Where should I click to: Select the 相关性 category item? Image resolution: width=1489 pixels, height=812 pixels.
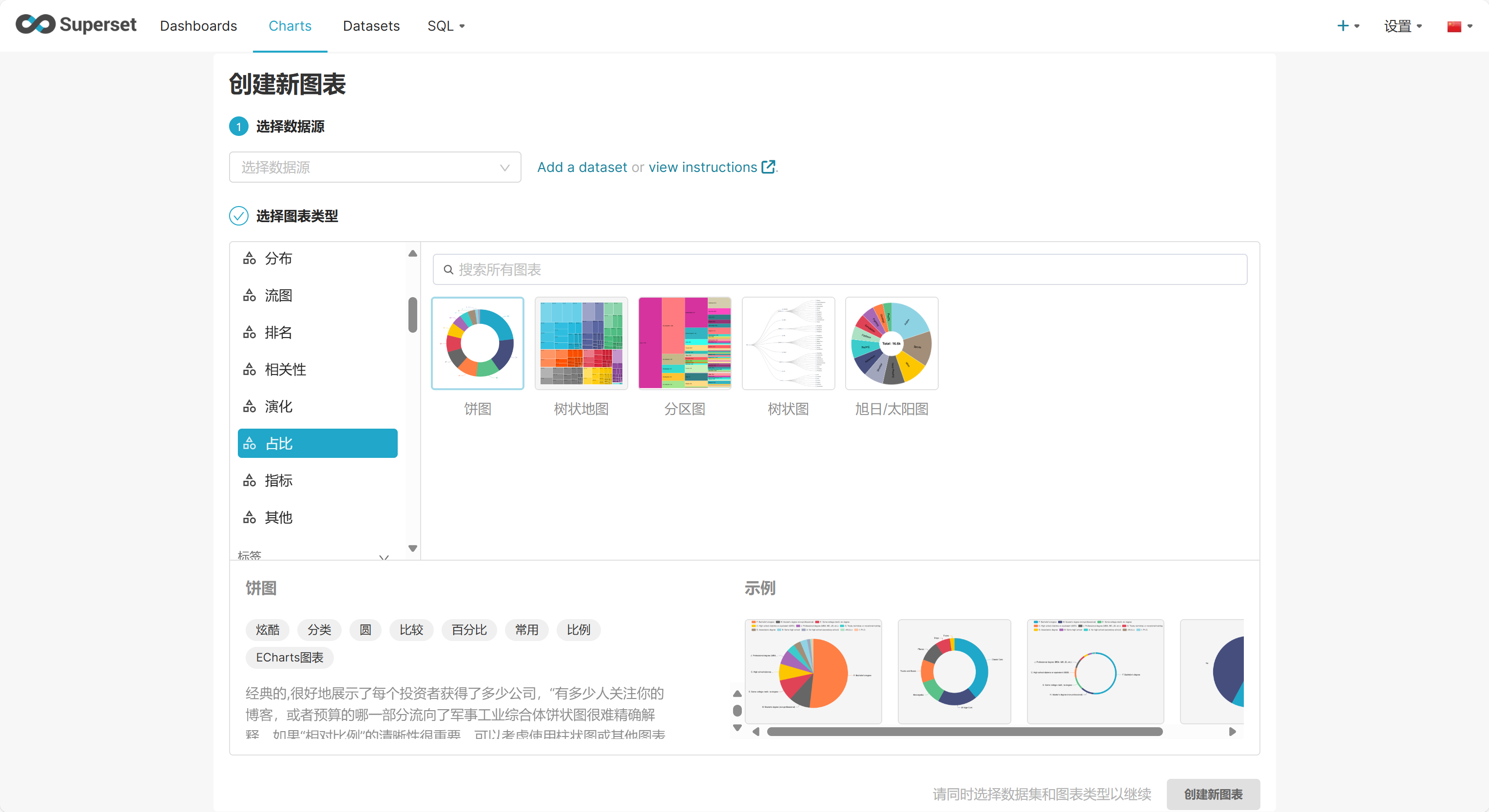tap(286, 370)
